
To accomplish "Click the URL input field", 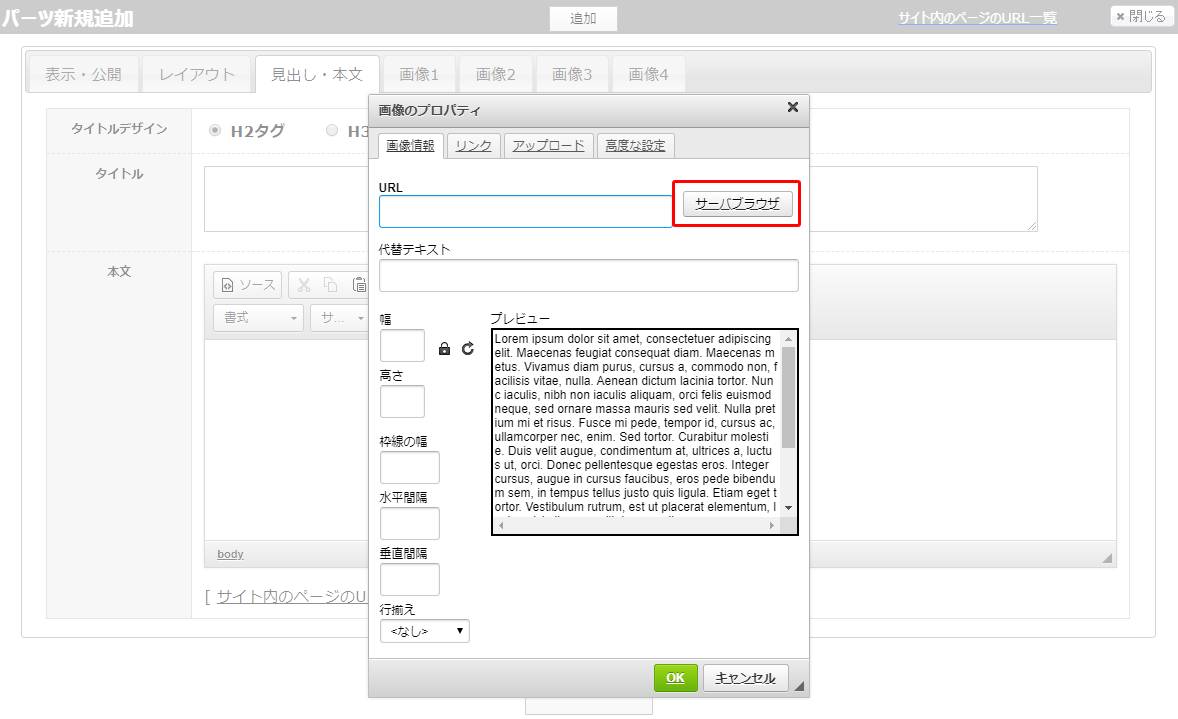I will [525, 212].
